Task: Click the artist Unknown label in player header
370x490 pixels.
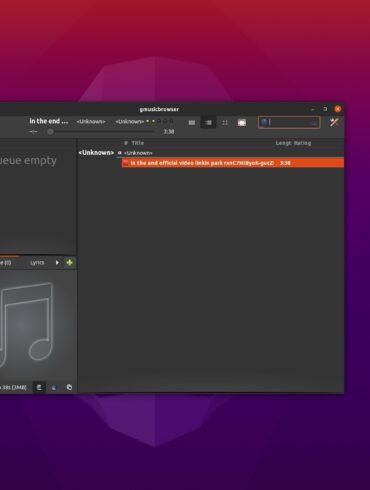Action: click(x=91, y=122)
